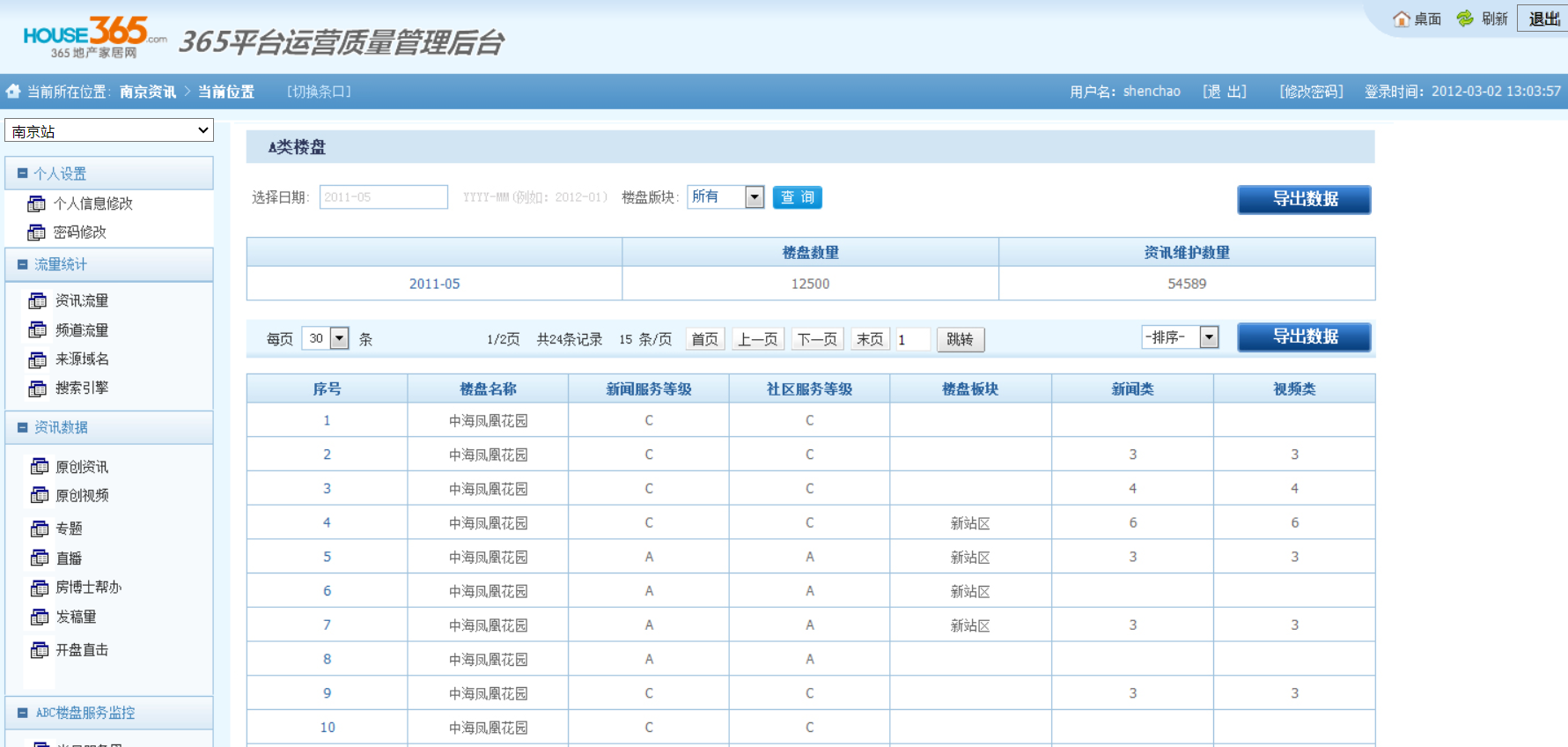Open the per-page count dropdown showing 30
Viewport: 1568px width, 747px height.
pos(325,338)
